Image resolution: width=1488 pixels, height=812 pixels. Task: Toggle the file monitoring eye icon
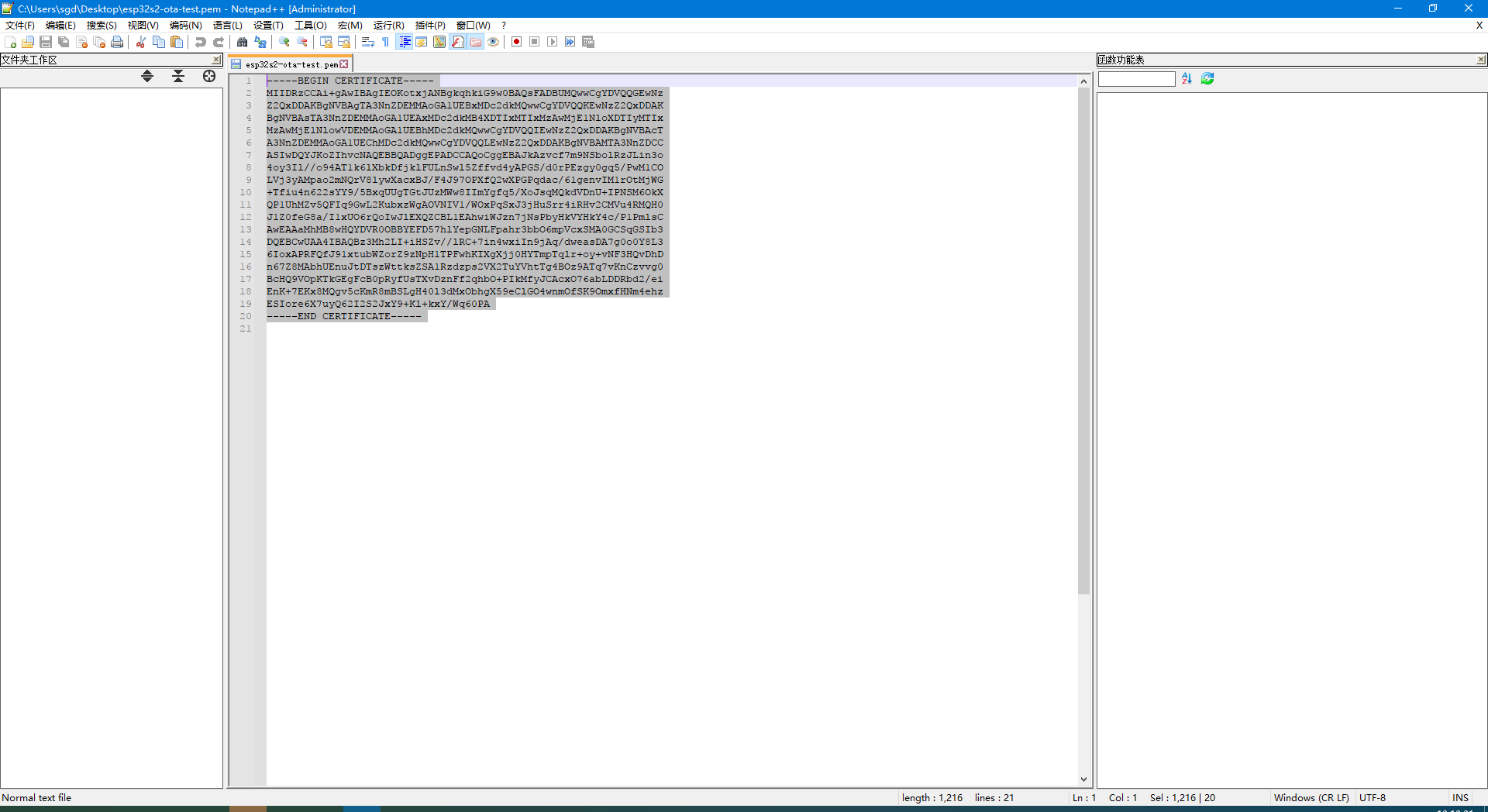(493, 42)
